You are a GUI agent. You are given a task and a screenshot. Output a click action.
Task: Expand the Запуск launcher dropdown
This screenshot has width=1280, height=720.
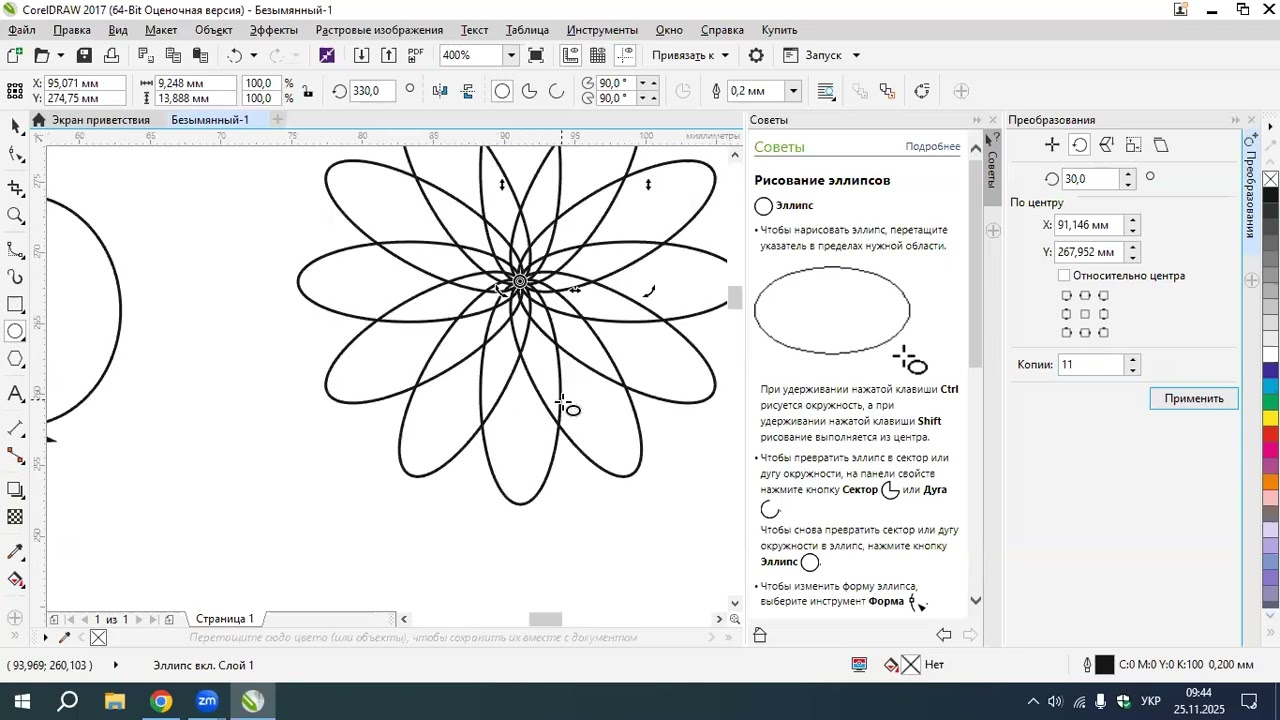point(856,55)
